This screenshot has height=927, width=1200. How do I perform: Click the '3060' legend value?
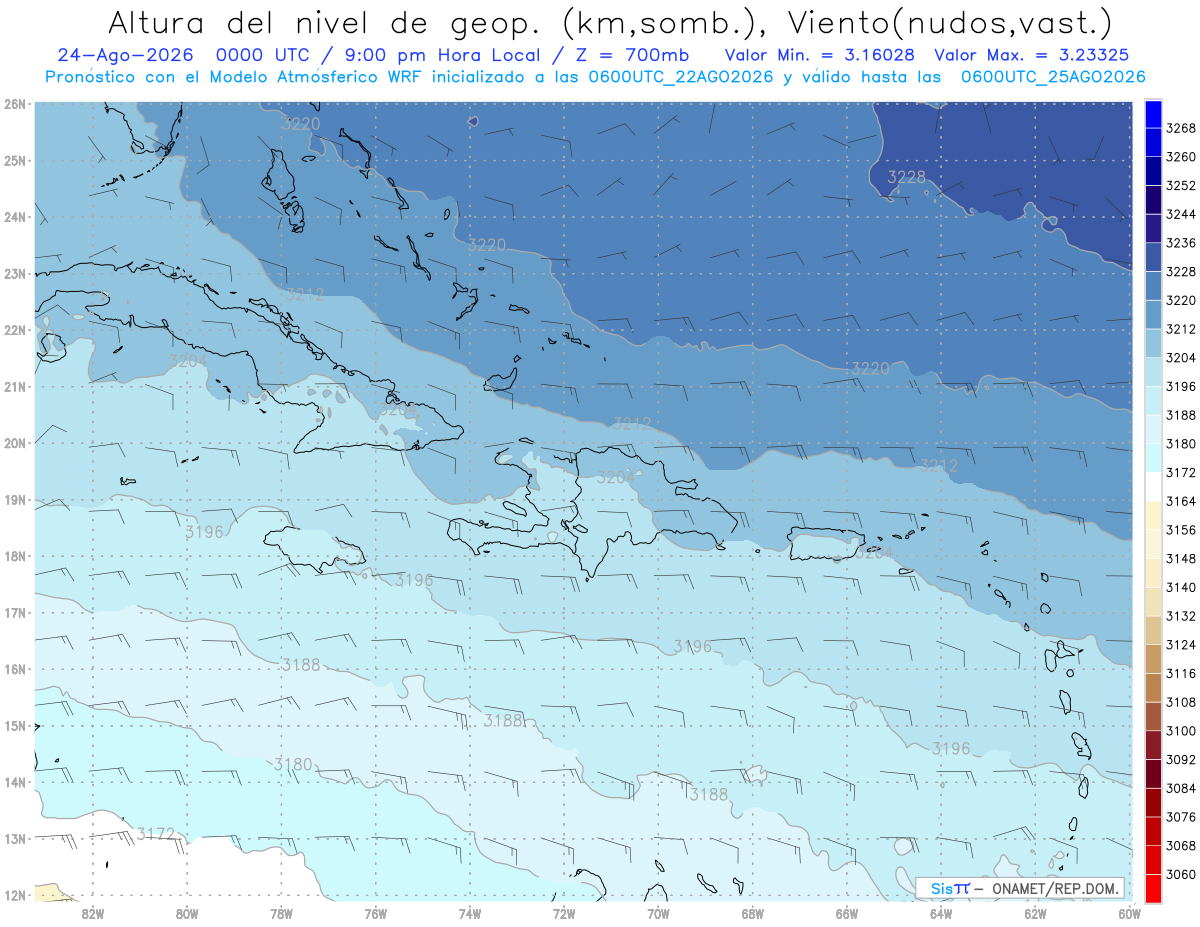click(x=1181, y=874)
